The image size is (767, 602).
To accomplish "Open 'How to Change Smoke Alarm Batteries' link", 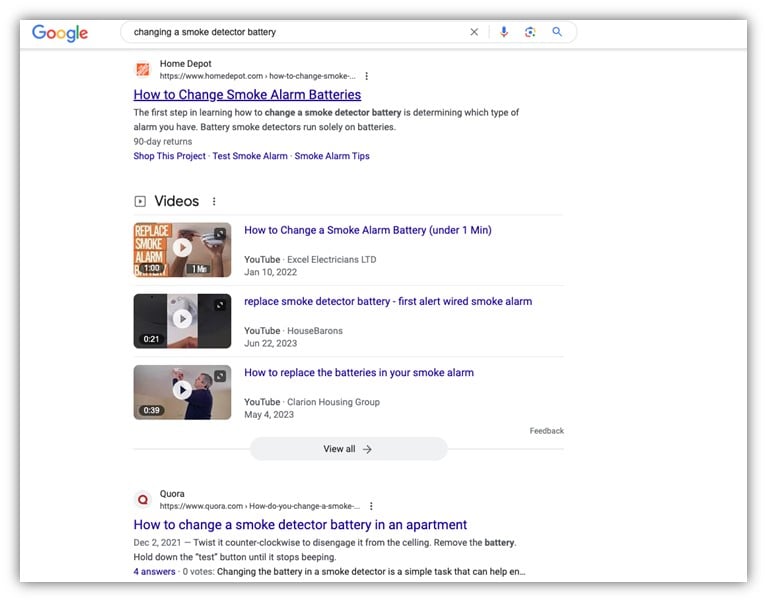I will point(247,94).
